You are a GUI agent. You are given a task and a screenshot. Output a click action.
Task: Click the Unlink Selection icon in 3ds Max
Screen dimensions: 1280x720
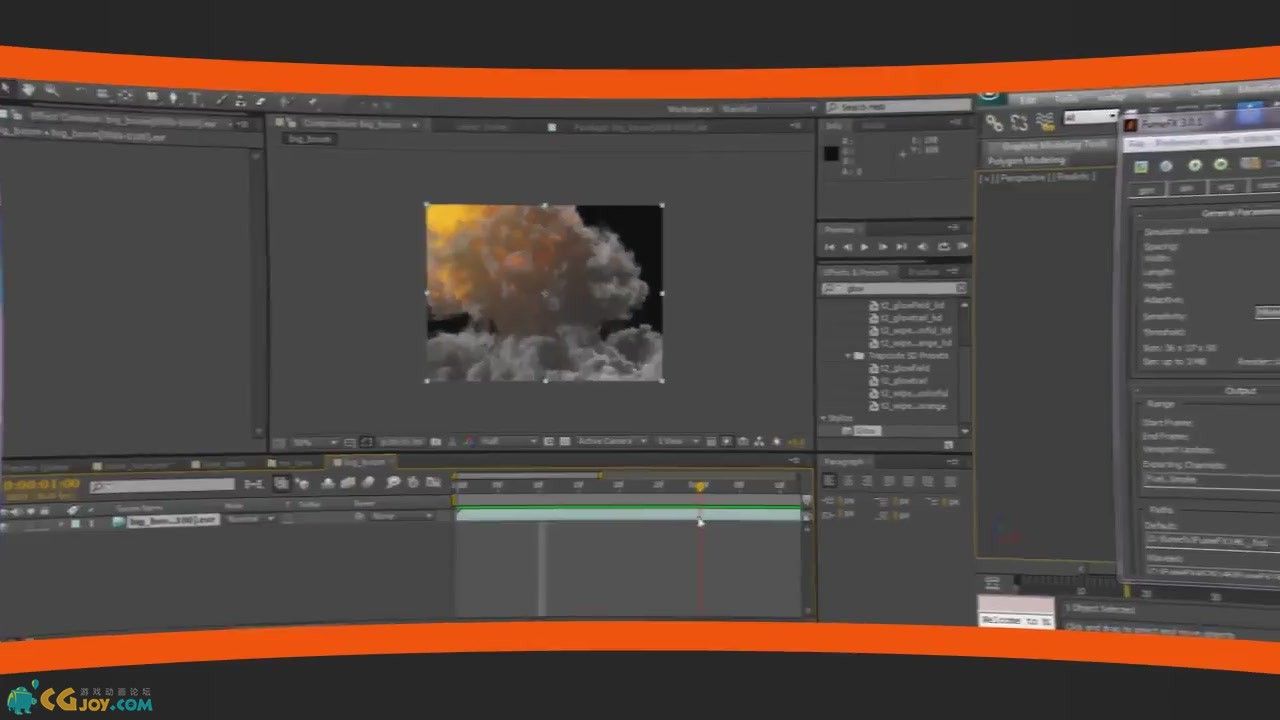click(1019, 122)
